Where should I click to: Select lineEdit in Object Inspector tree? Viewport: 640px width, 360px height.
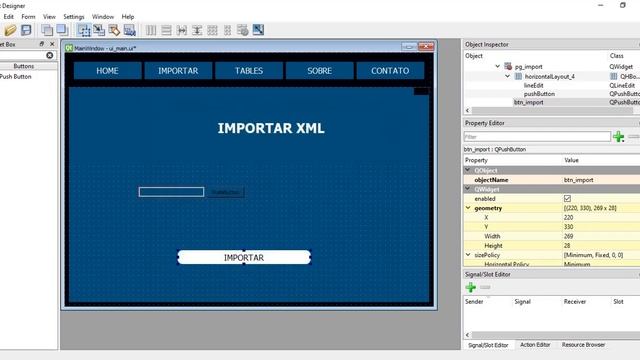point(533,85)
